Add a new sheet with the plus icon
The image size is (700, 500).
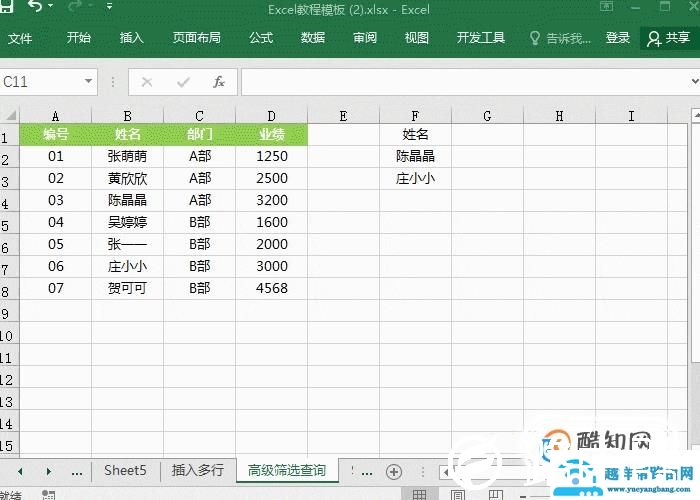pos(394,472)
